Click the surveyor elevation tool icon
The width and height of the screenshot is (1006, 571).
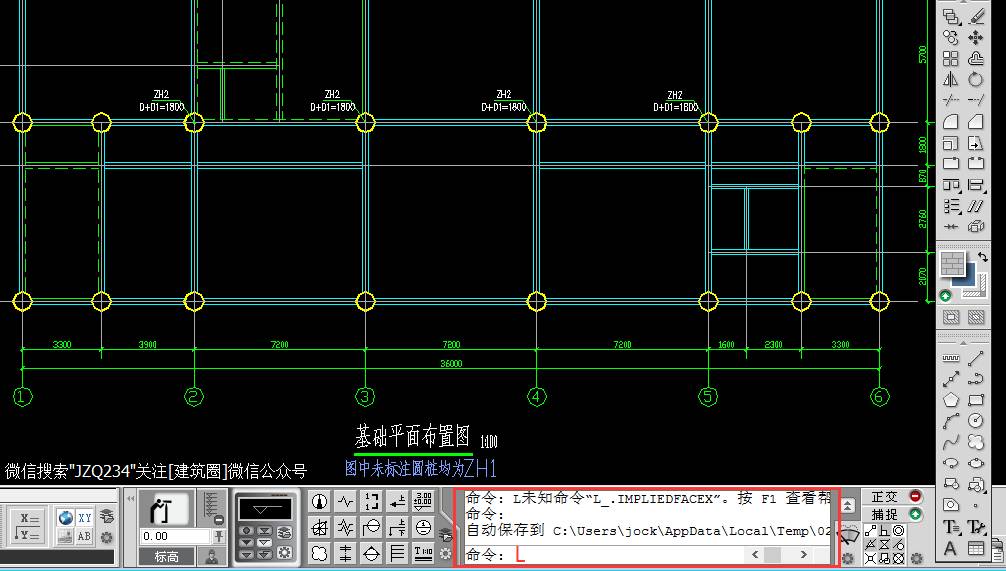point(166,509)
